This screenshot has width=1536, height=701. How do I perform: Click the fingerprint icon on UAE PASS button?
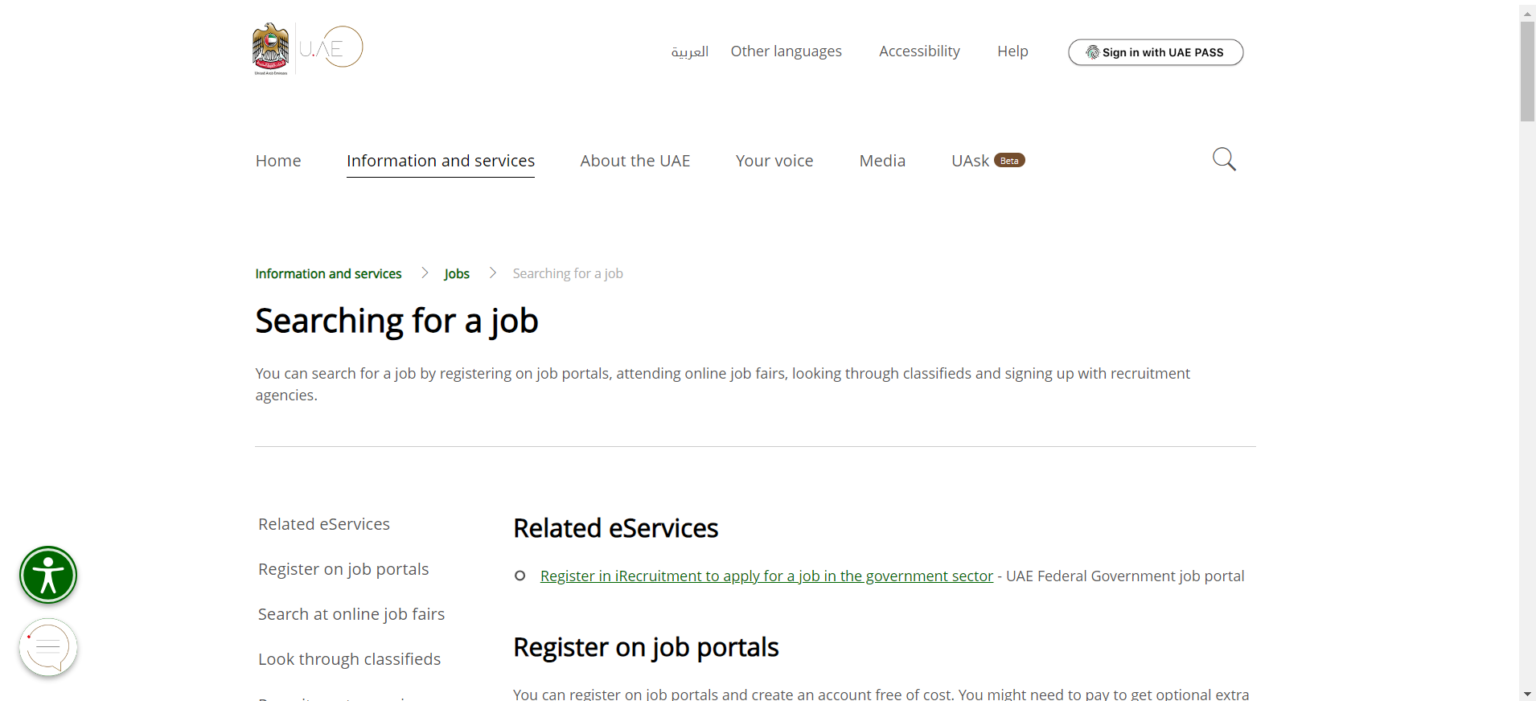click(x=1093, y=52)
